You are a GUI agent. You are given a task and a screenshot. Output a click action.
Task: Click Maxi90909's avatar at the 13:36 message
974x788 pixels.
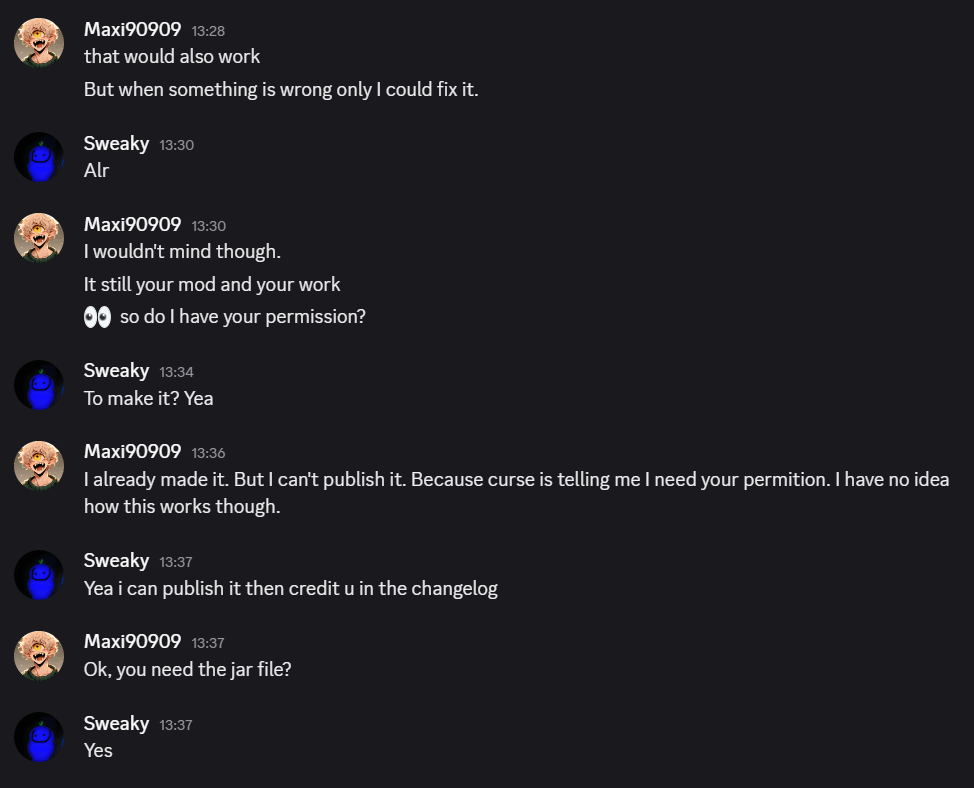[x=39, y=465]
